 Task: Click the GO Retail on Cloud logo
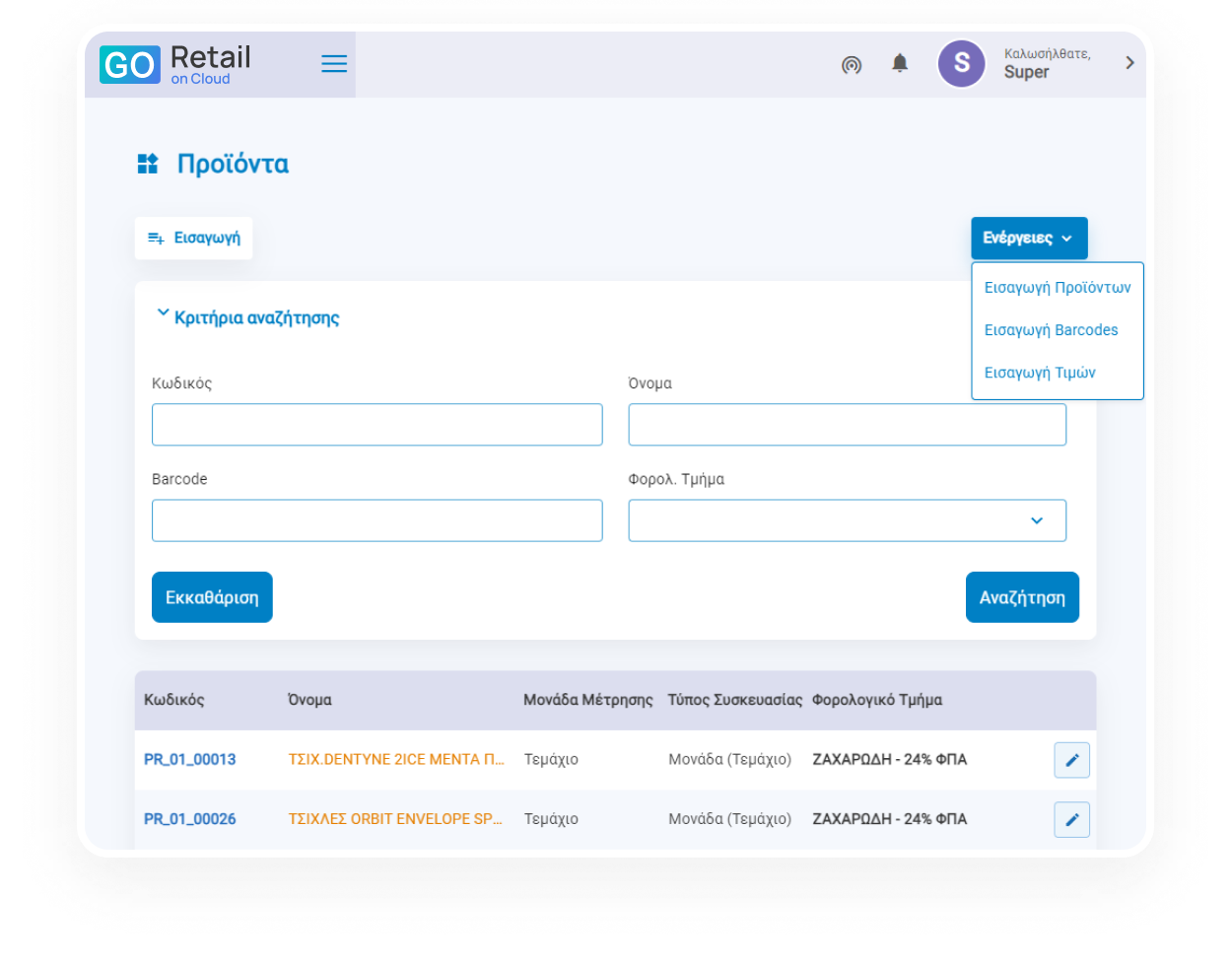tap(175, 65)
